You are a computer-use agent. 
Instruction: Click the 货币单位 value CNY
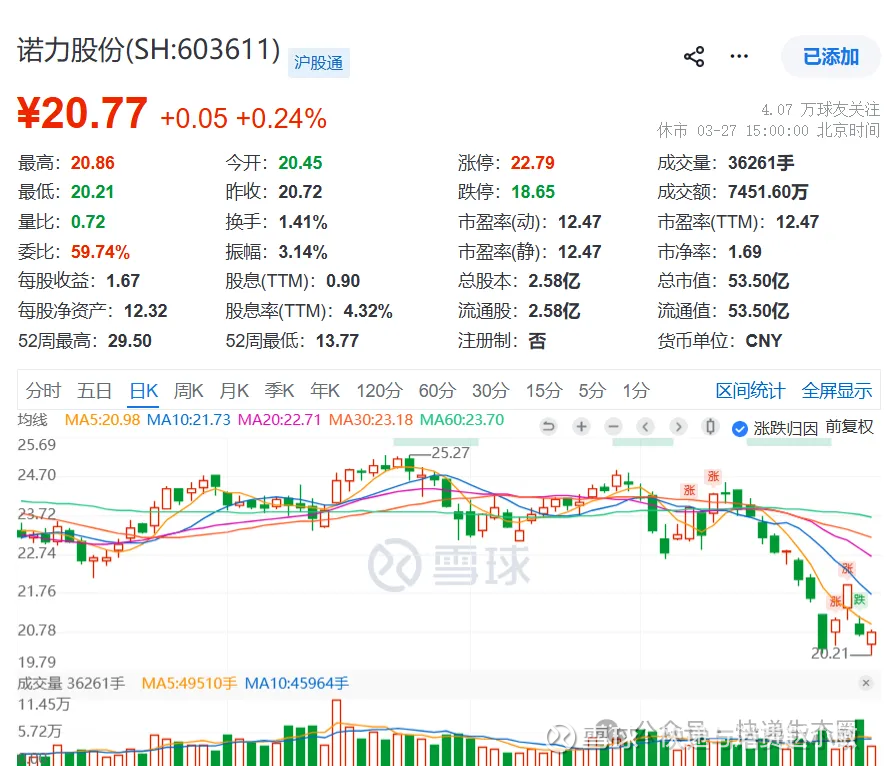pos(764,341)
